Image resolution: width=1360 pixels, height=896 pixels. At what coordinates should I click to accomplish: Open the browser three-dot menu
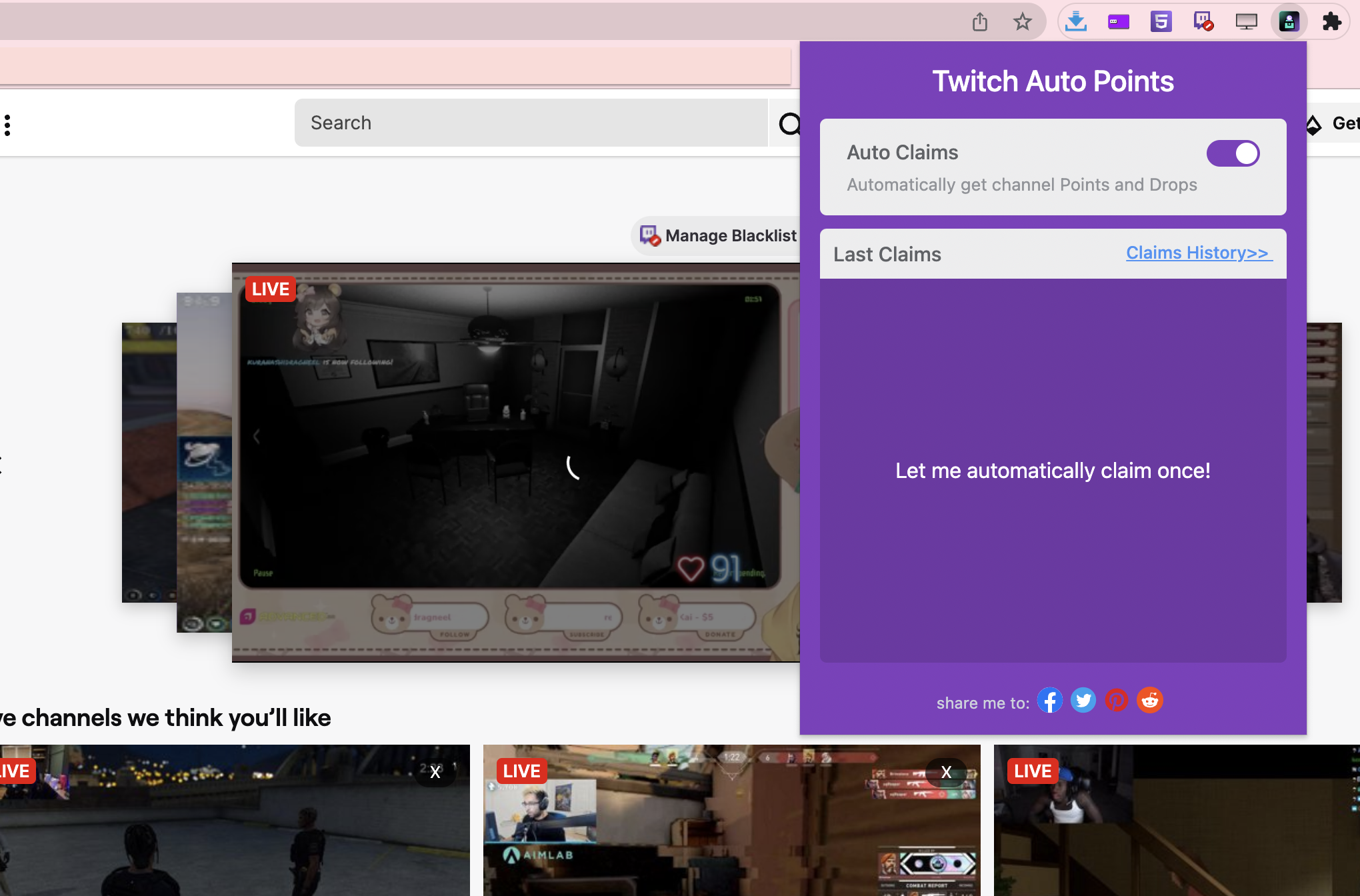click(x=7, y=124)
